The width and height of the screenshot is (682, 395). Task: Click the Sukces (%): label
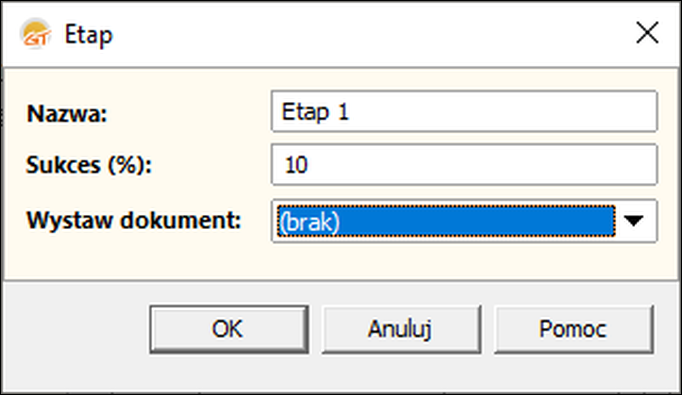point(89,165)
